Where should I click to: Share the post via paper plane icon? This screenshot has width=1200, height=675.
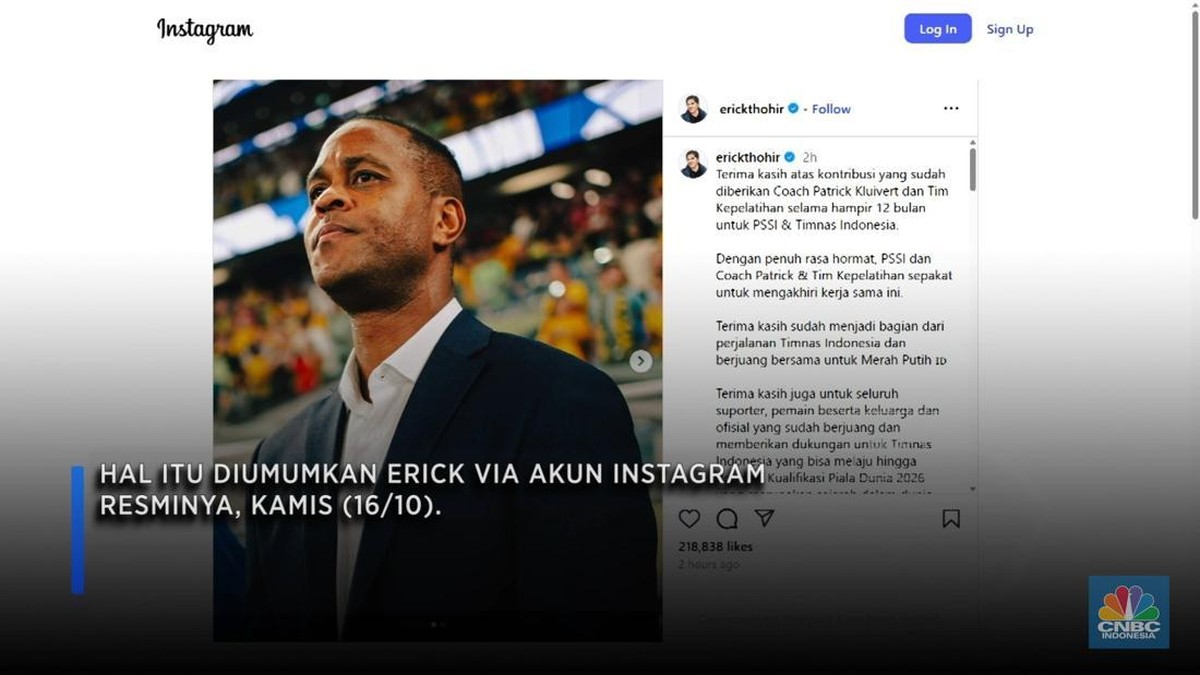(x=765, y=518)
